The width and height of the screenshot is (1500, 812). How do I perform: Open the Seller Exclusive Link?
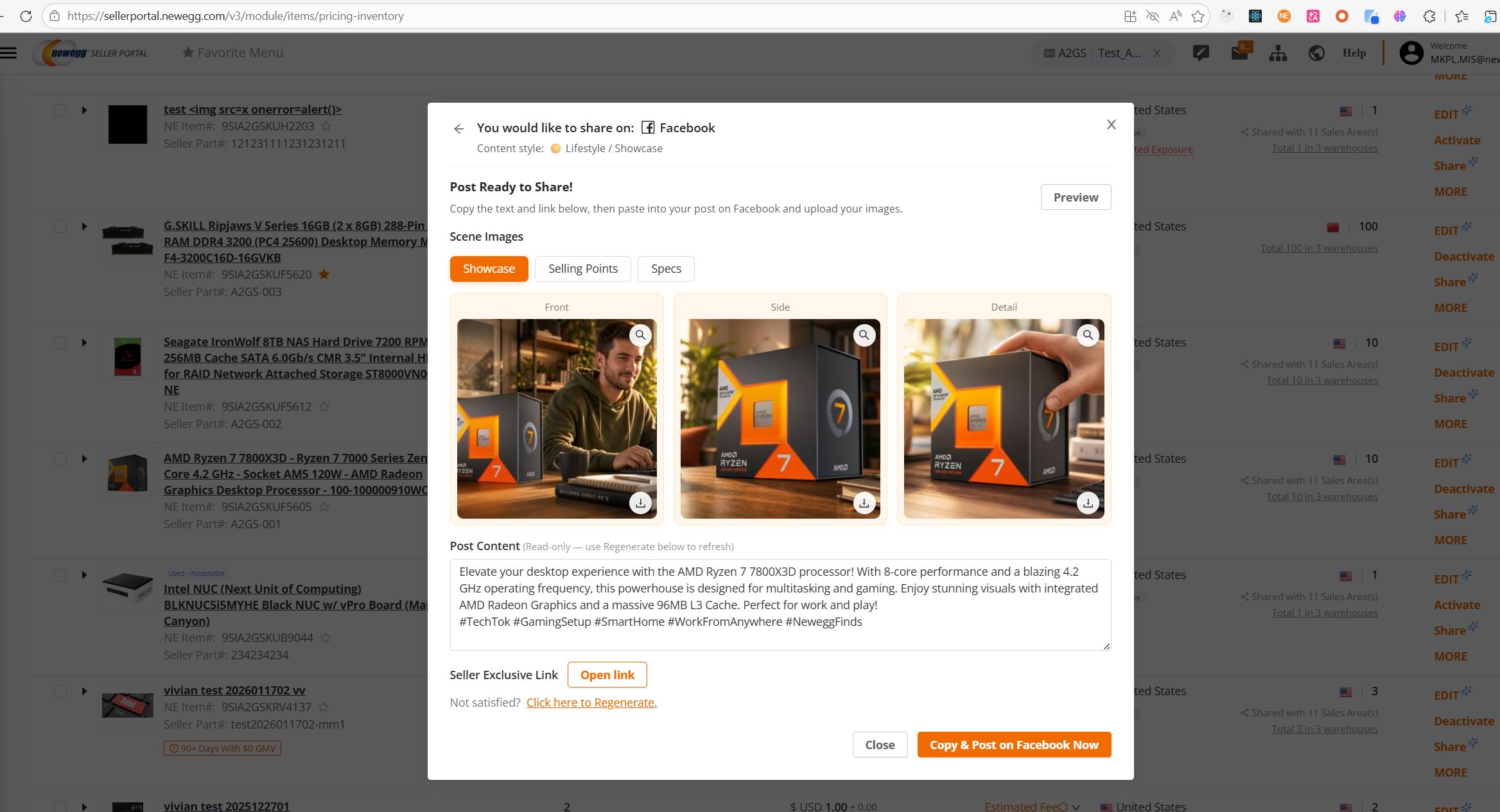pyautogui.click(x=607, y=675)
